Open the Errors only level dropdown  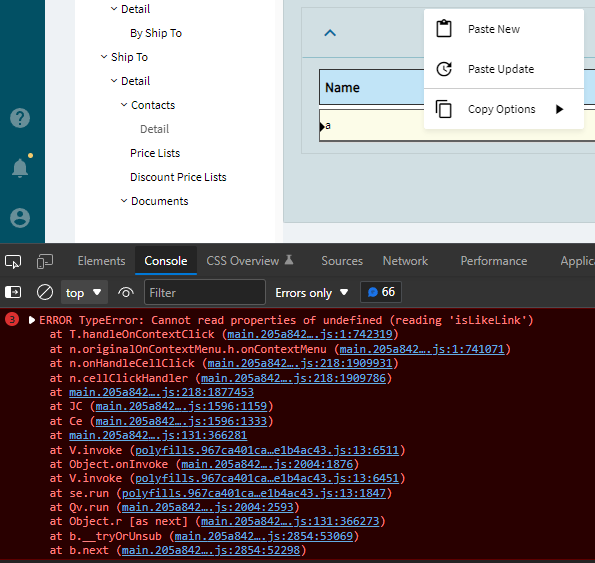tap(312, 293)
